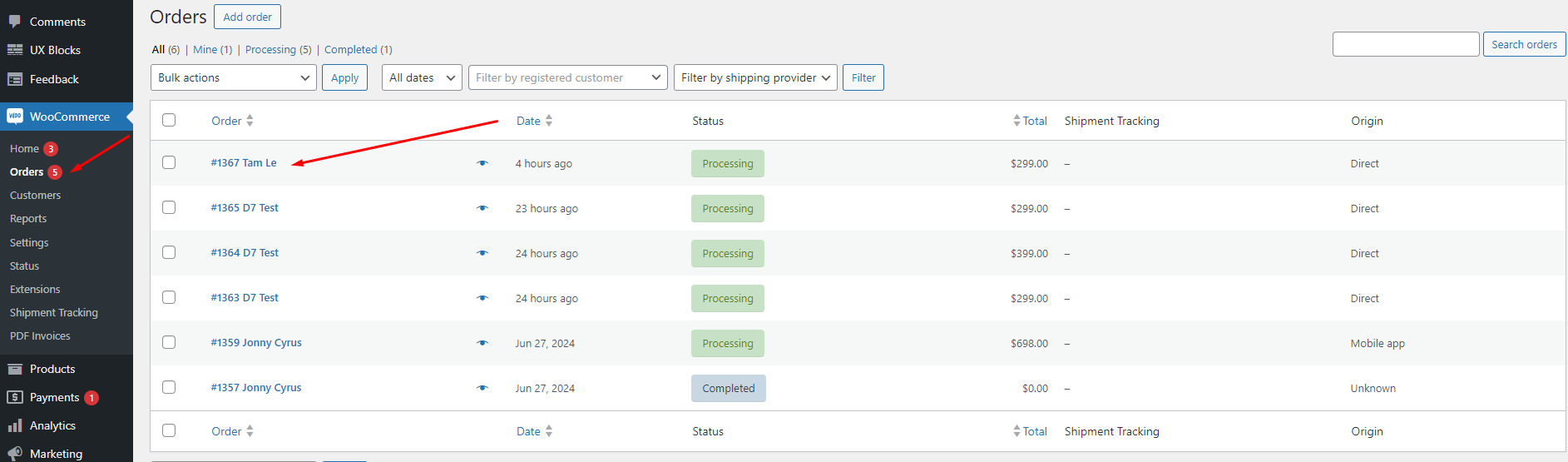This screenshot has height=462, width=1568.
Task: Preview order #1367 with eye icon
Action: (x=482, y=163)
